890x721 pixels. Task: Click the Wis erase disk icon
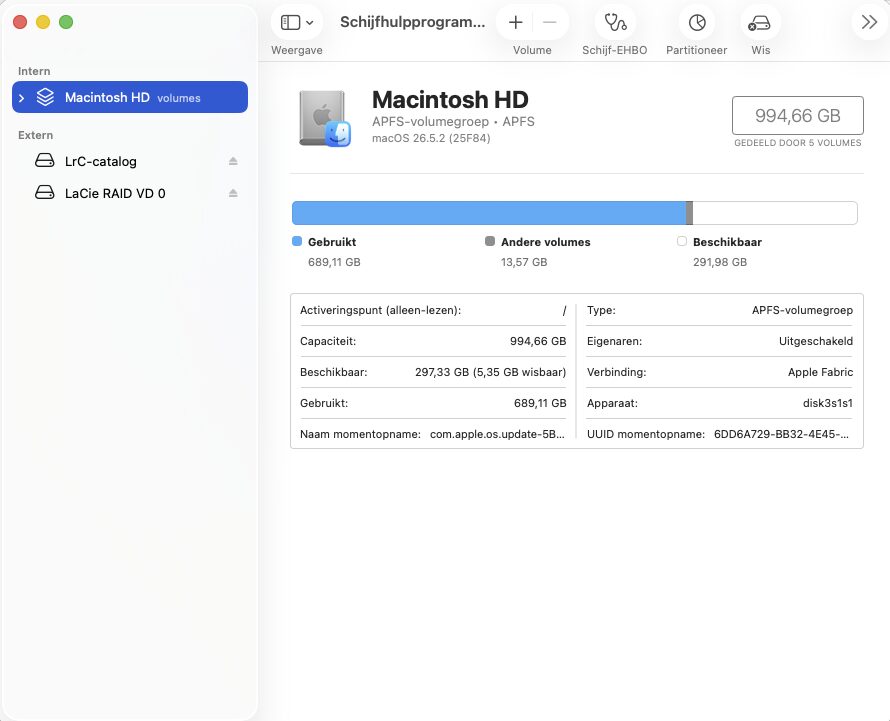(759, 23)
